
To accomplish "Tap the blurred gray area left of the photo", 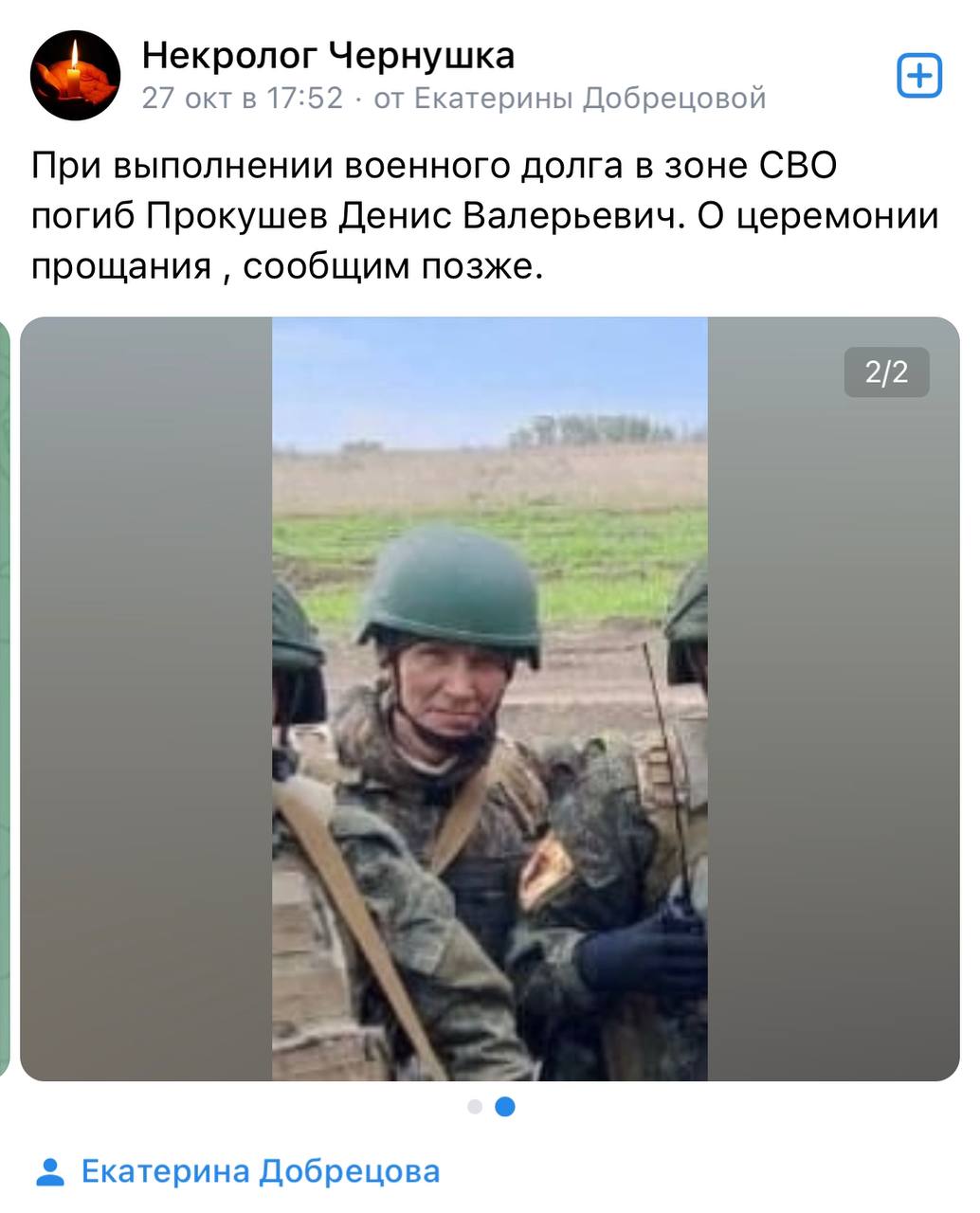I will (x=147, y=698).
